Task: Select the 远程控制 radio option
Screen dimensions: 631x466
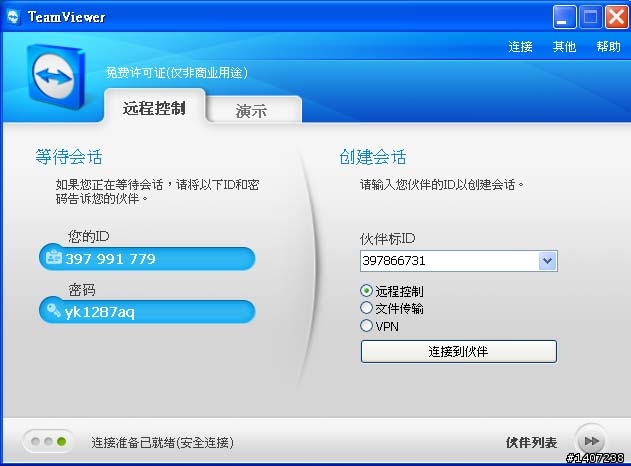Action: tap(366, 291)
